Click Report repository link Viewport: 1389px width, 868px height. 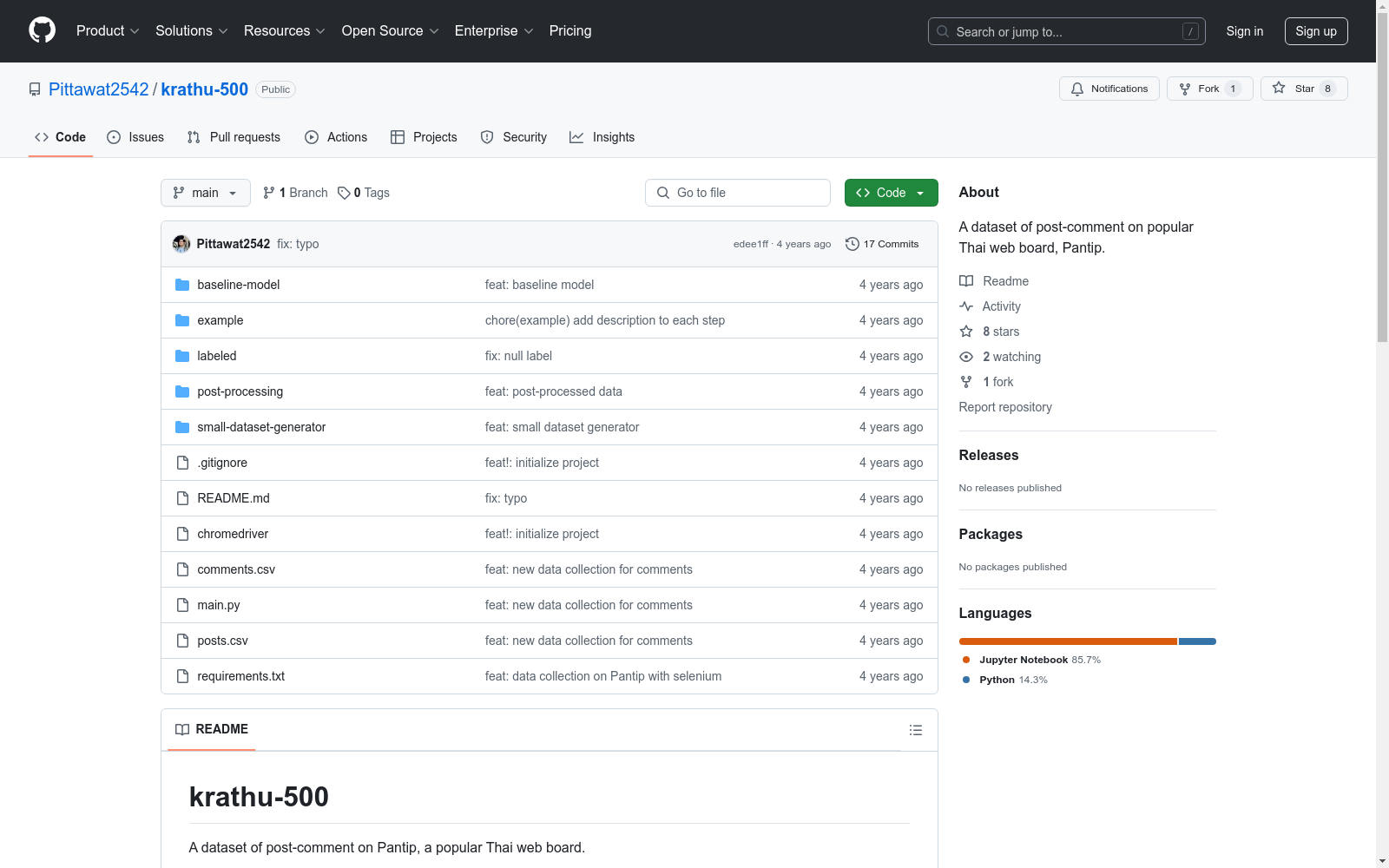click(x=1005, y=407)
